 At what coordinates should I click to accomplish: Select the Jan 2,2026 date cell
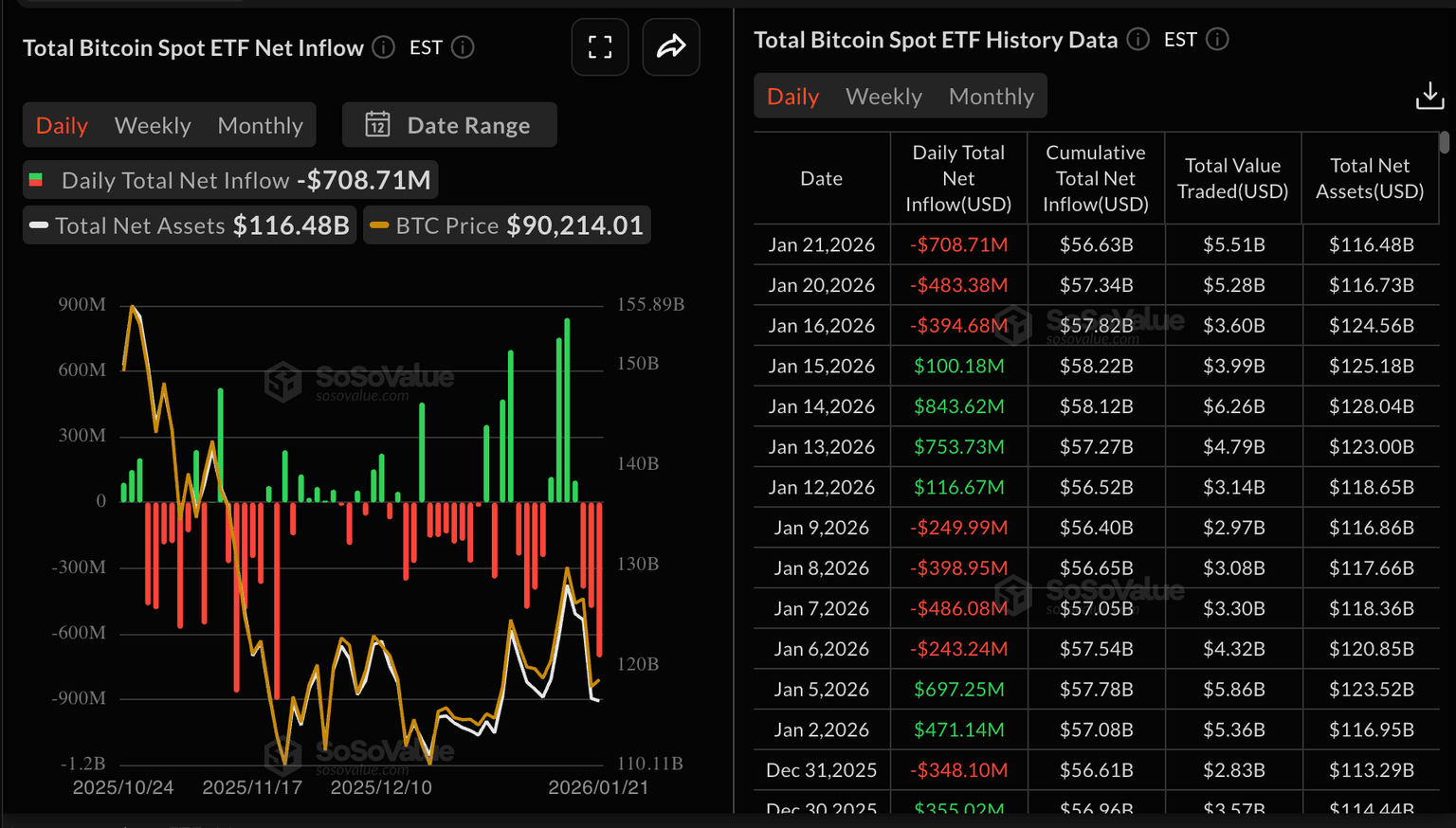[822, 730]
